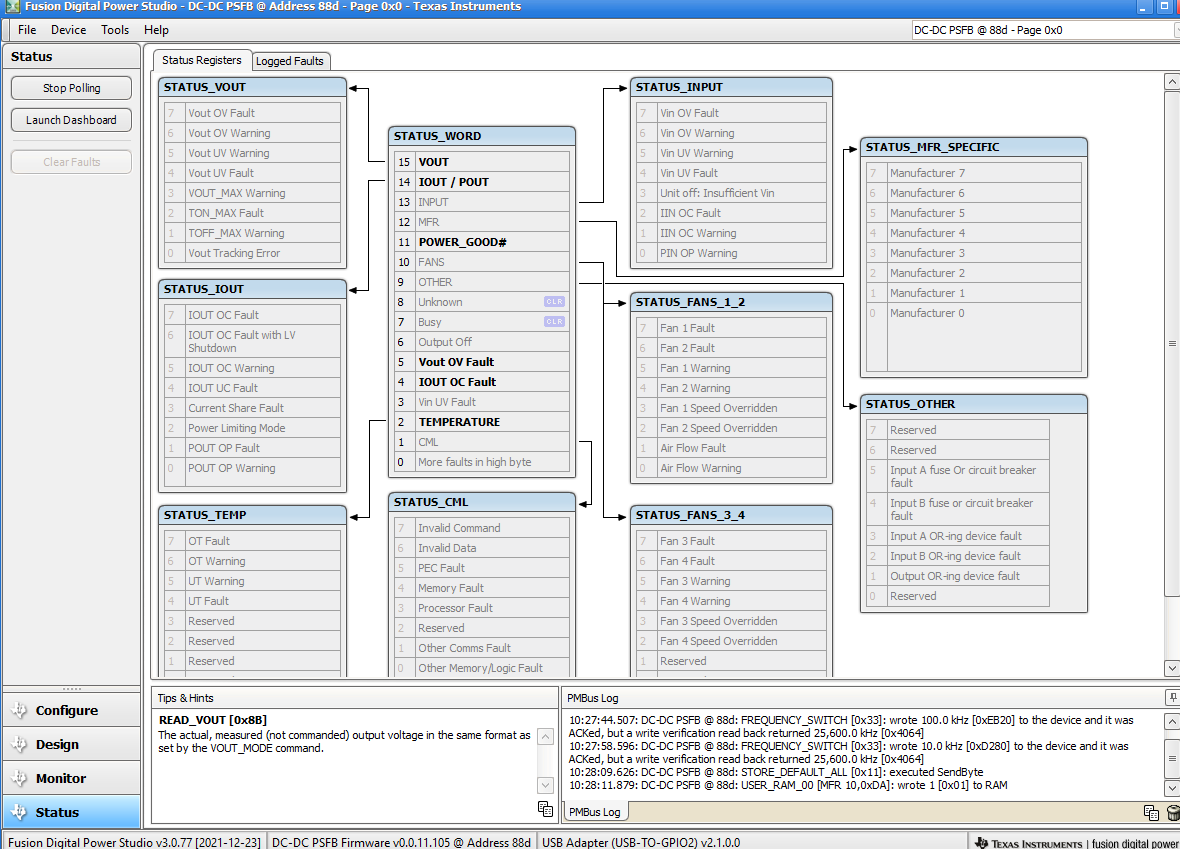Click the DC-DC PSFB Firmware status bar entry
Image resolution: width=1180 pixels, height=849 pixels.
pyautogui.click(x=401, y=843)
